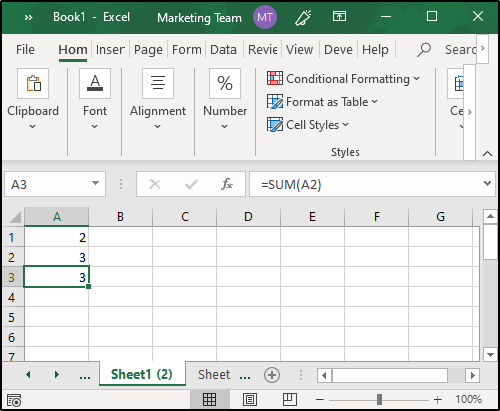500x411 pixels.
Task: Open the Review ribbon tab
Action: pyautogui.click(x=263, y=50)
